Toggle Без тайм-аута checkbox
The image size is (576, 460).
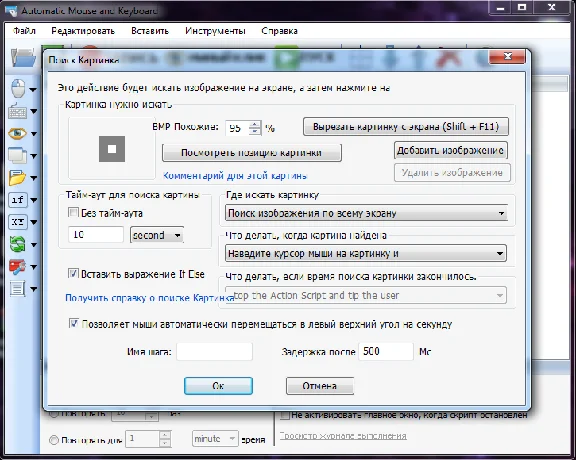[x=73, y=212]
